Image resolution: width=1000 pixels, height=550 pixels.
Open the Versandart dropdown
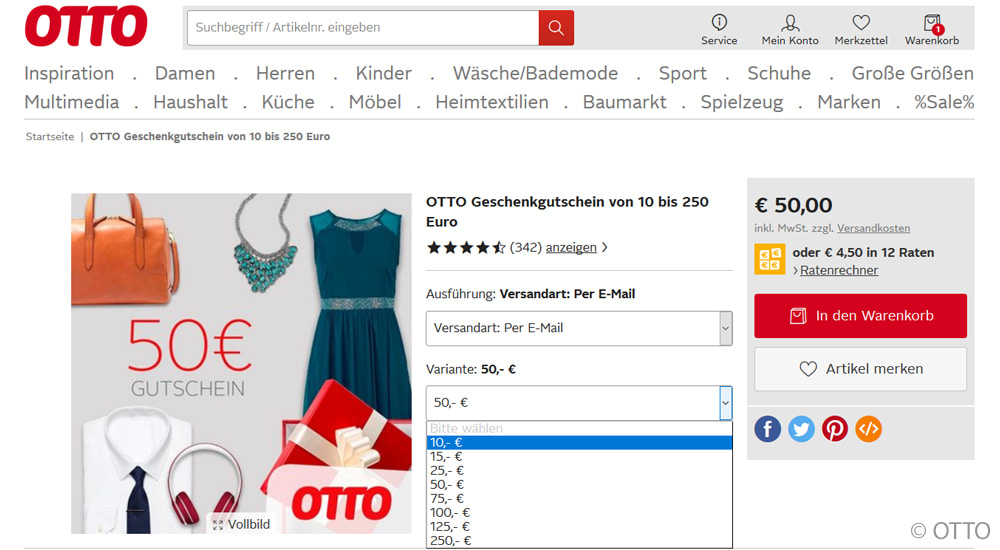click(x=579, y=328)
